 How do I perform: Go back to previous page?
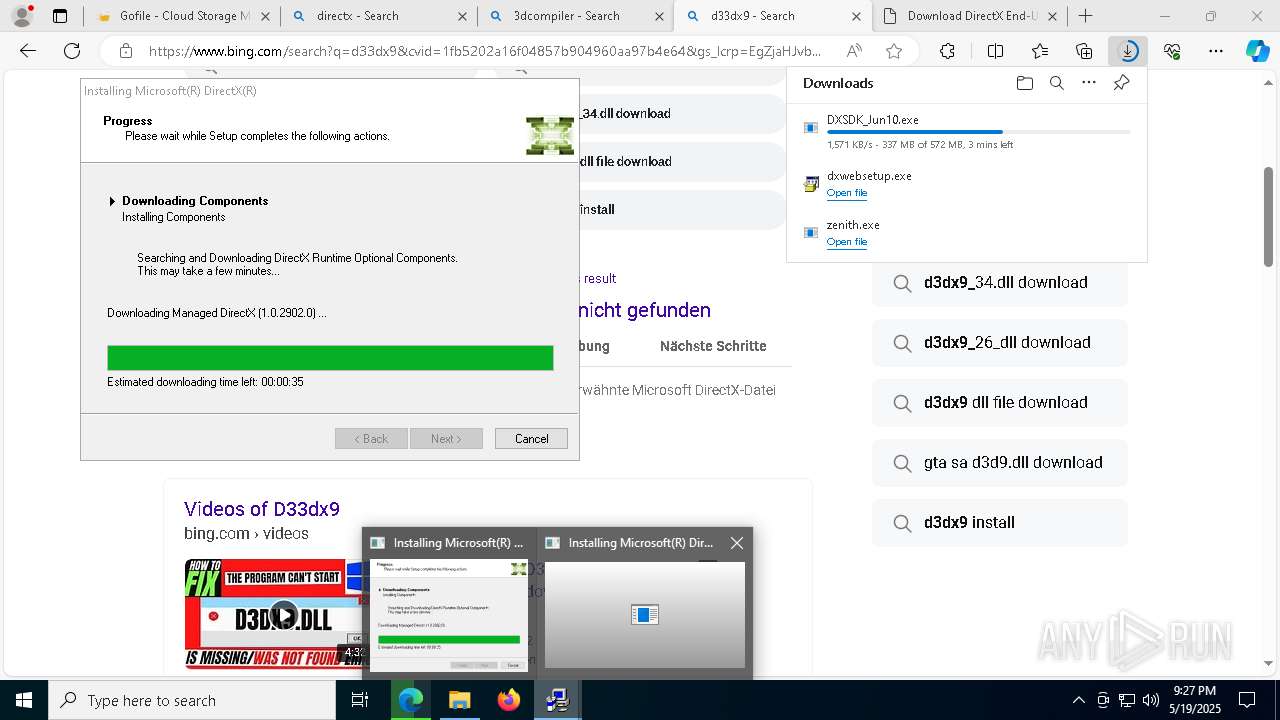click(x=28, y=51)
